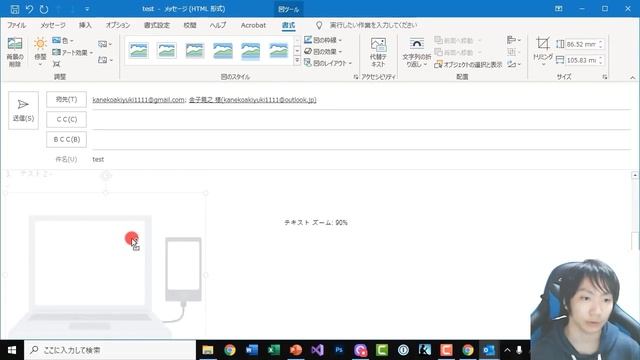This screenshot has width=640, height=360.
Task: Select the picture Format (書式) tab
Action: 288,25
